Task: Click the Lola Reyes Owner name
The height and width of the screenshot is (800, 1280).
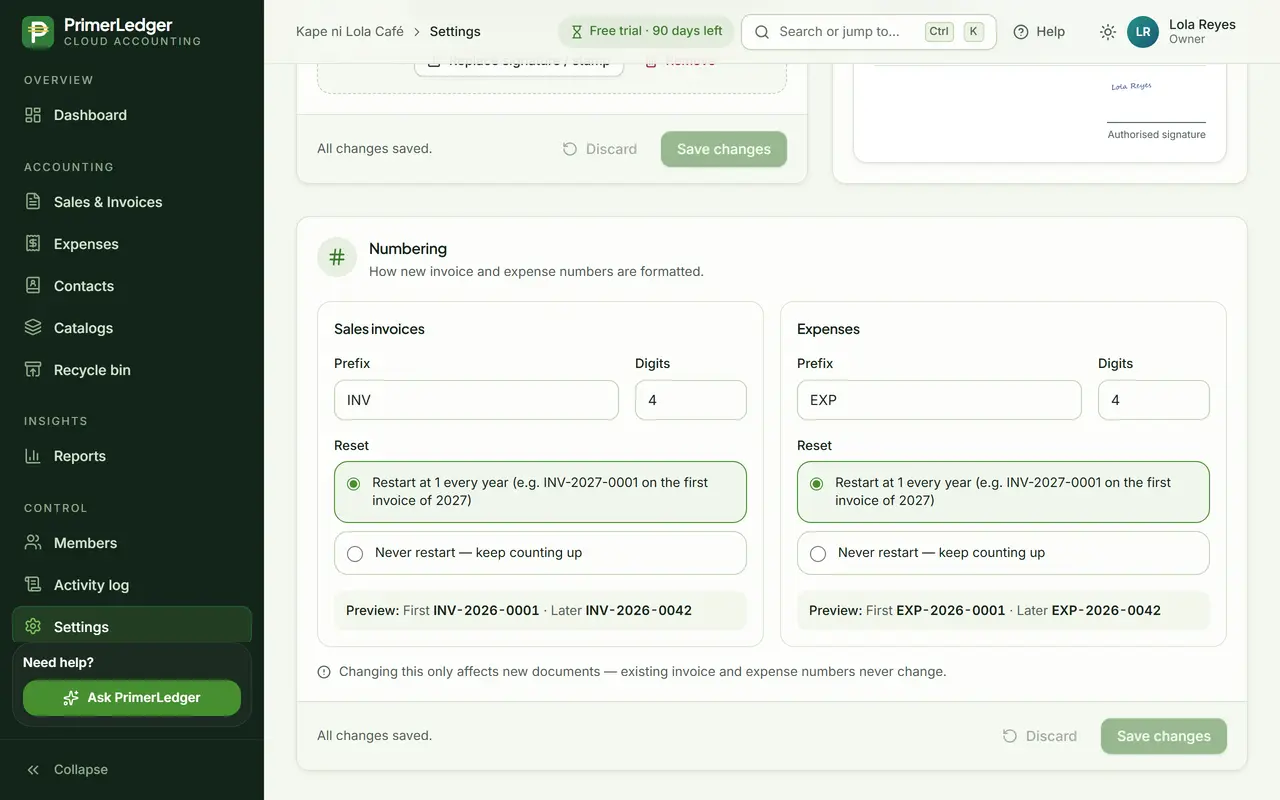Action: (1202, 31)
